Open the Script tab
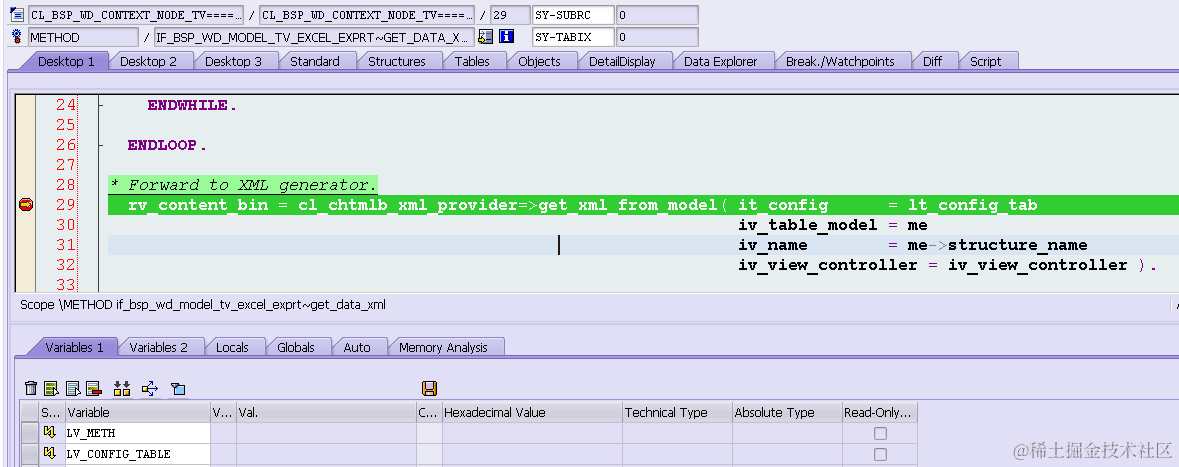Image resolution: width=1179 pixels, height=467 pixels. tap(985, 62)
